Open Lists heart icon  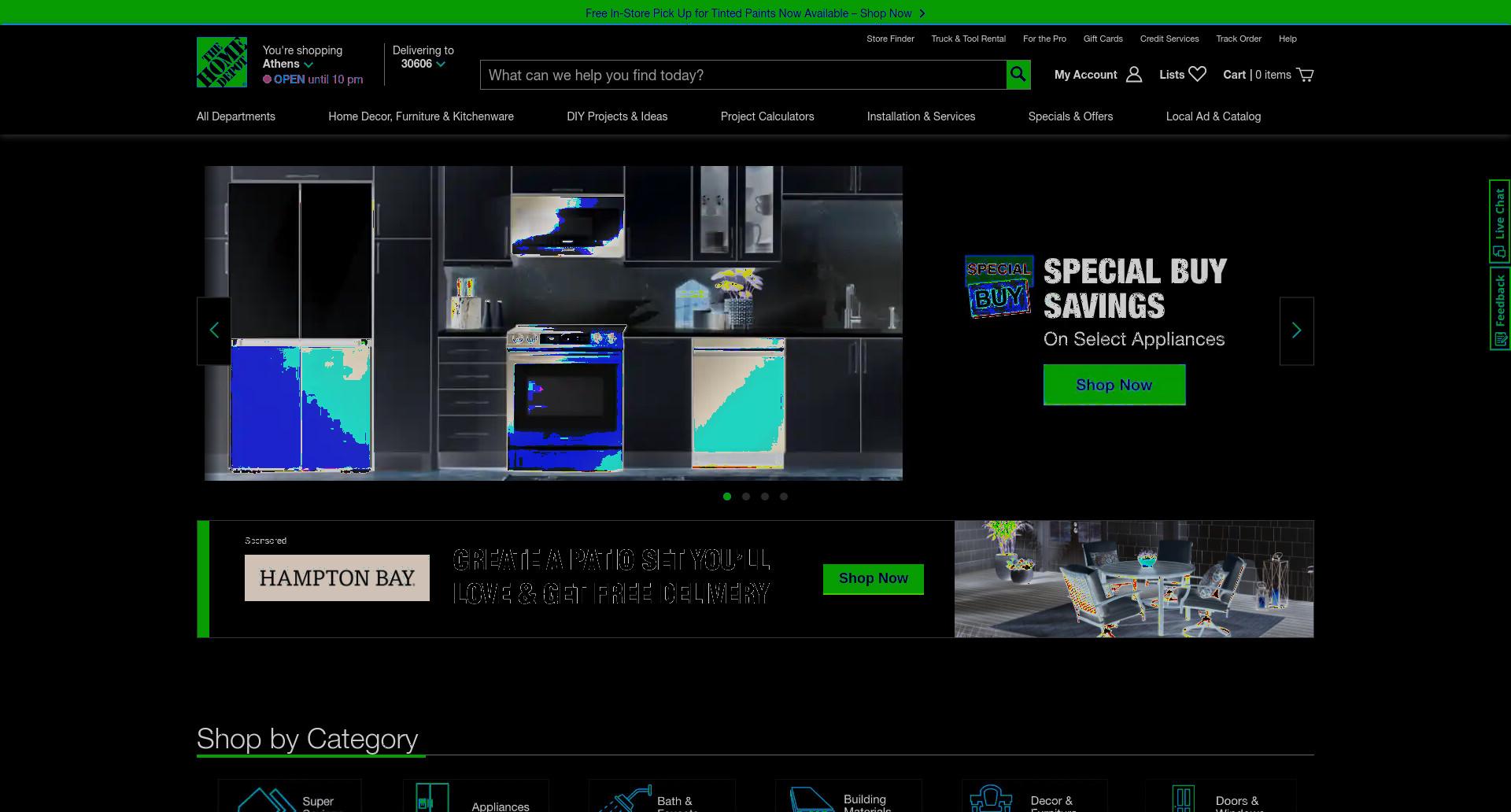pos(1198,74)
